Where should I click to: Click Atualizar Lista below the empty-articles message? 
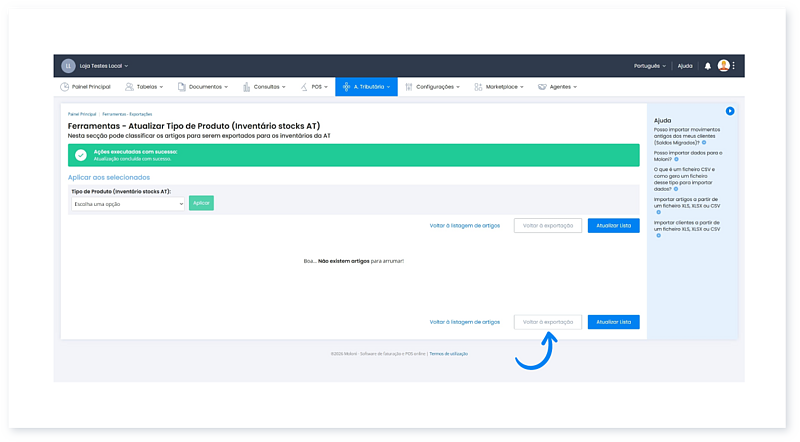pyautogui.click(x=613, y=322)
